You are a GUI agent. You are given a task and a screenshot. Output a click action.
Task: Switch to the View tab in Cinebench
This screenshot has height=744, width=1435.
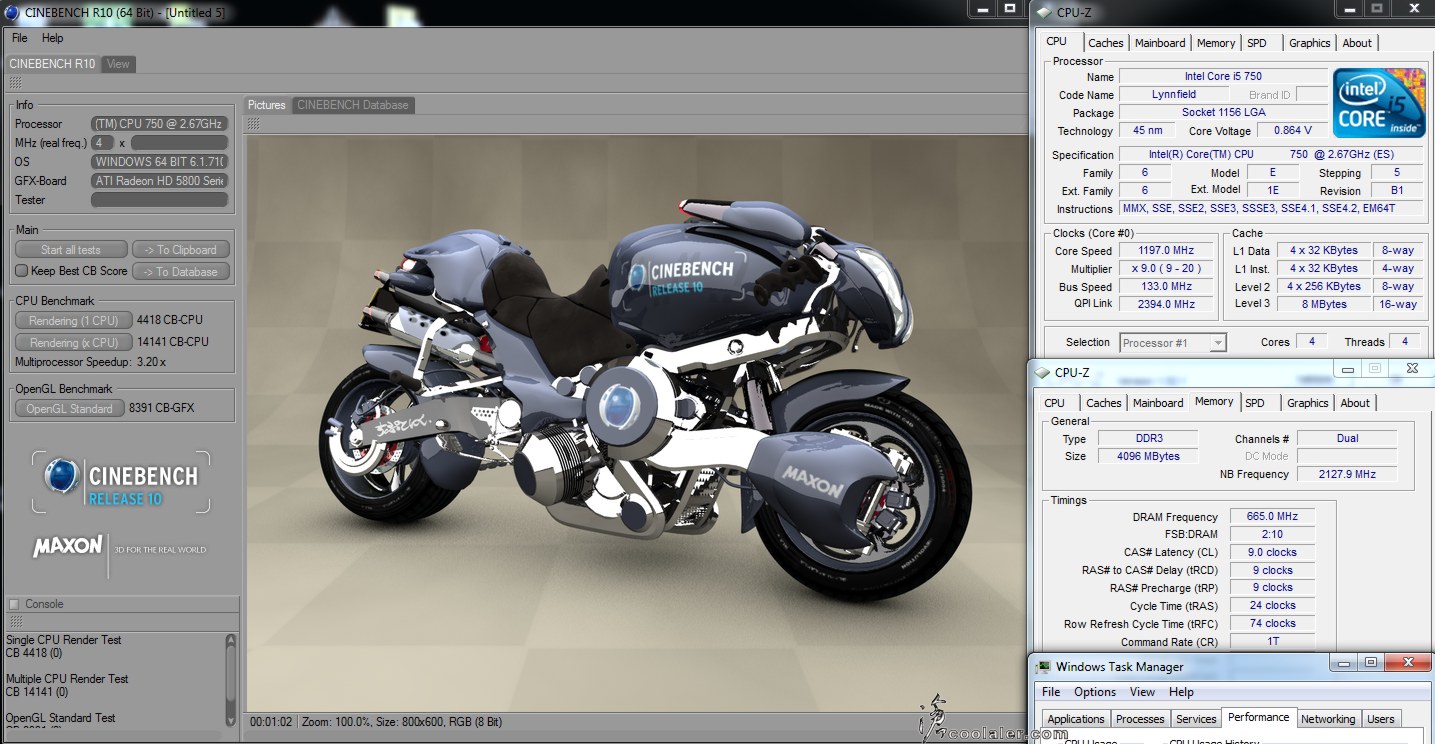(118, 64)
